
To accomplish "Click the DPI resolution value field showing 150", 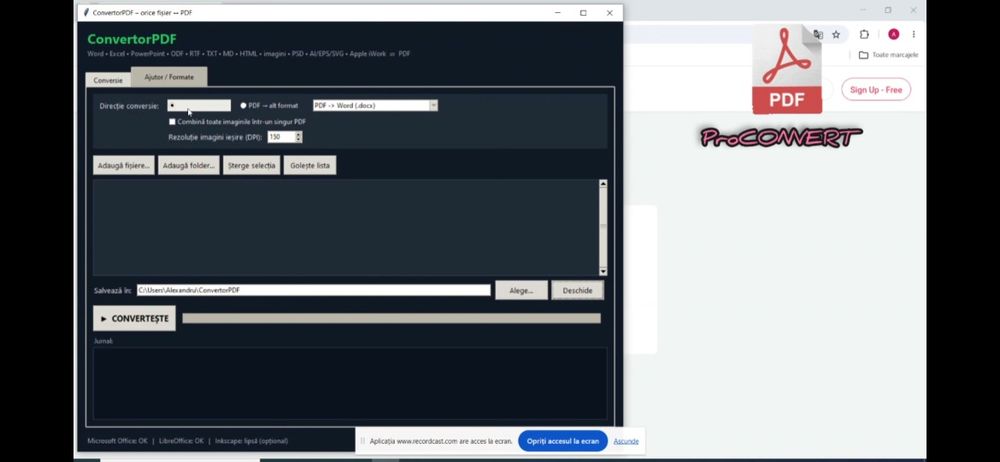I will (281, 137).
